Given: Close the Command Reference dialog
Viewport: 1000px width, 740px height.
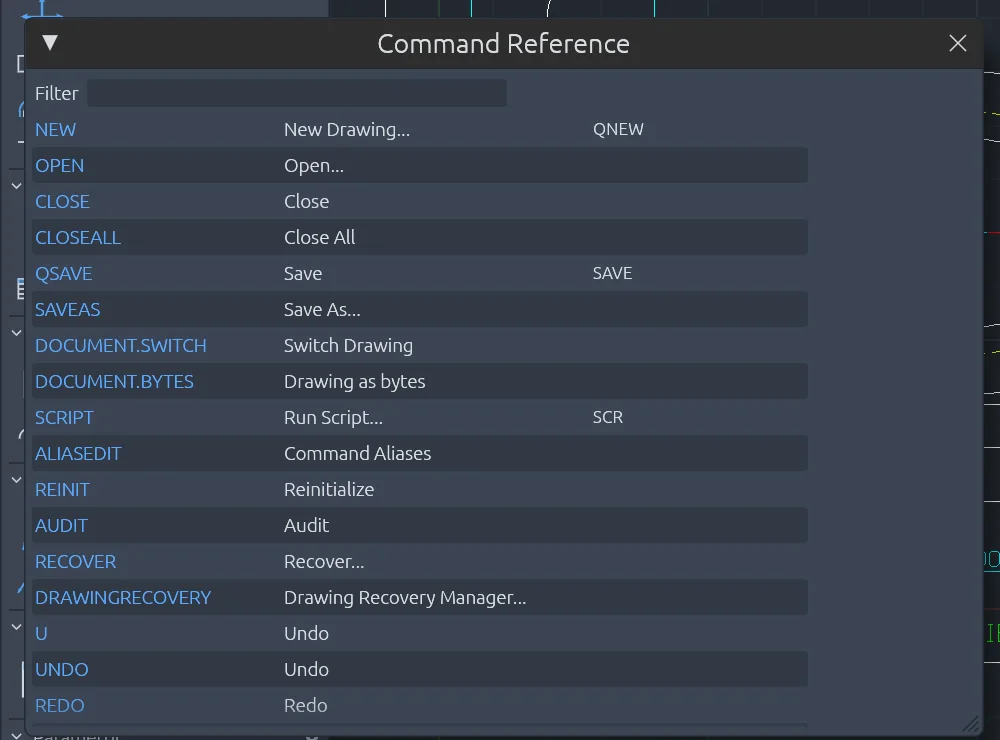Looking at the screenshot, I should pos(957,43).
